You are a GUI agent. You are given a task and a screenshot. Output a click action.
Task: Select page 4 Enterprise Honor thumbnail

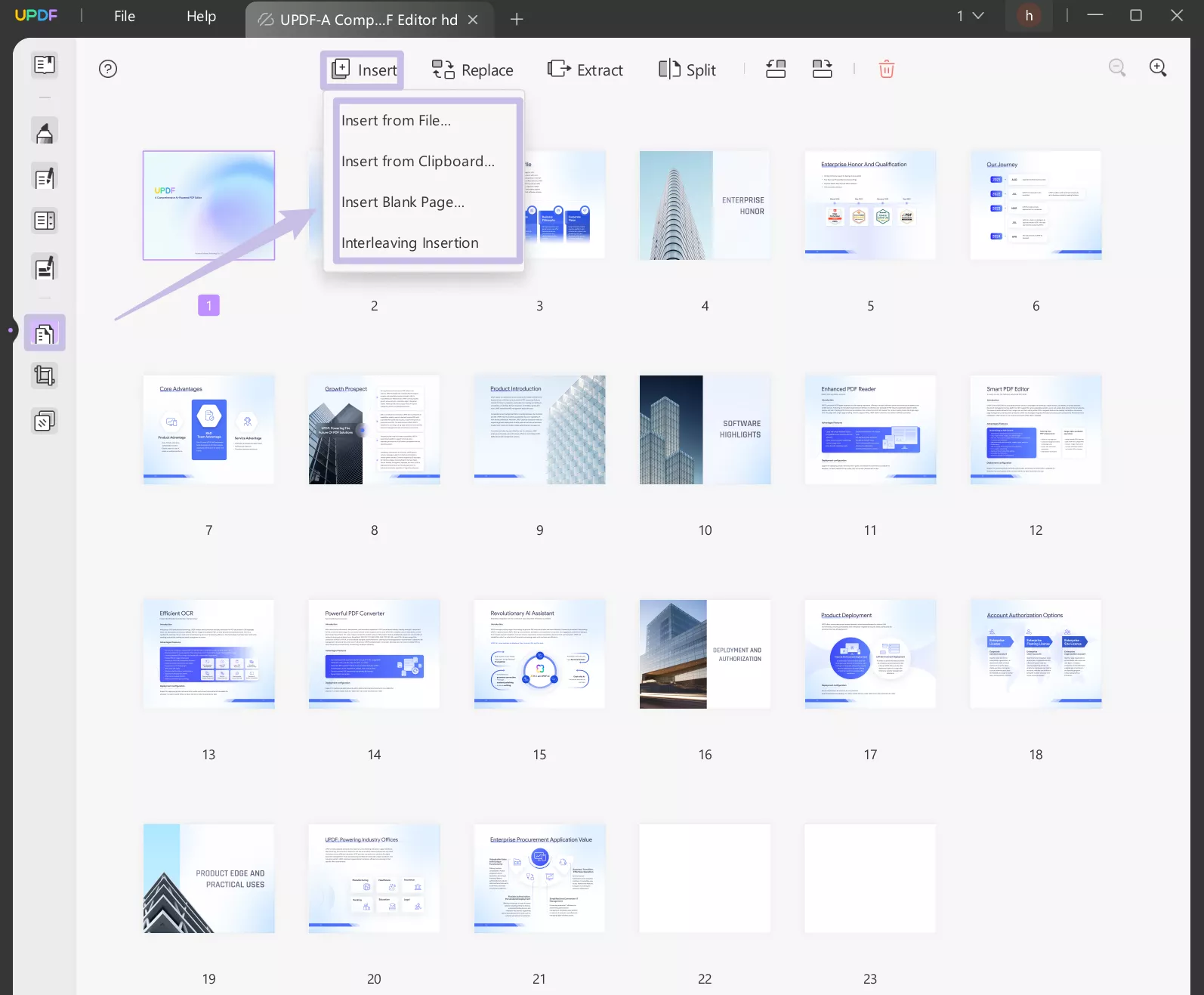pos(705,205)
